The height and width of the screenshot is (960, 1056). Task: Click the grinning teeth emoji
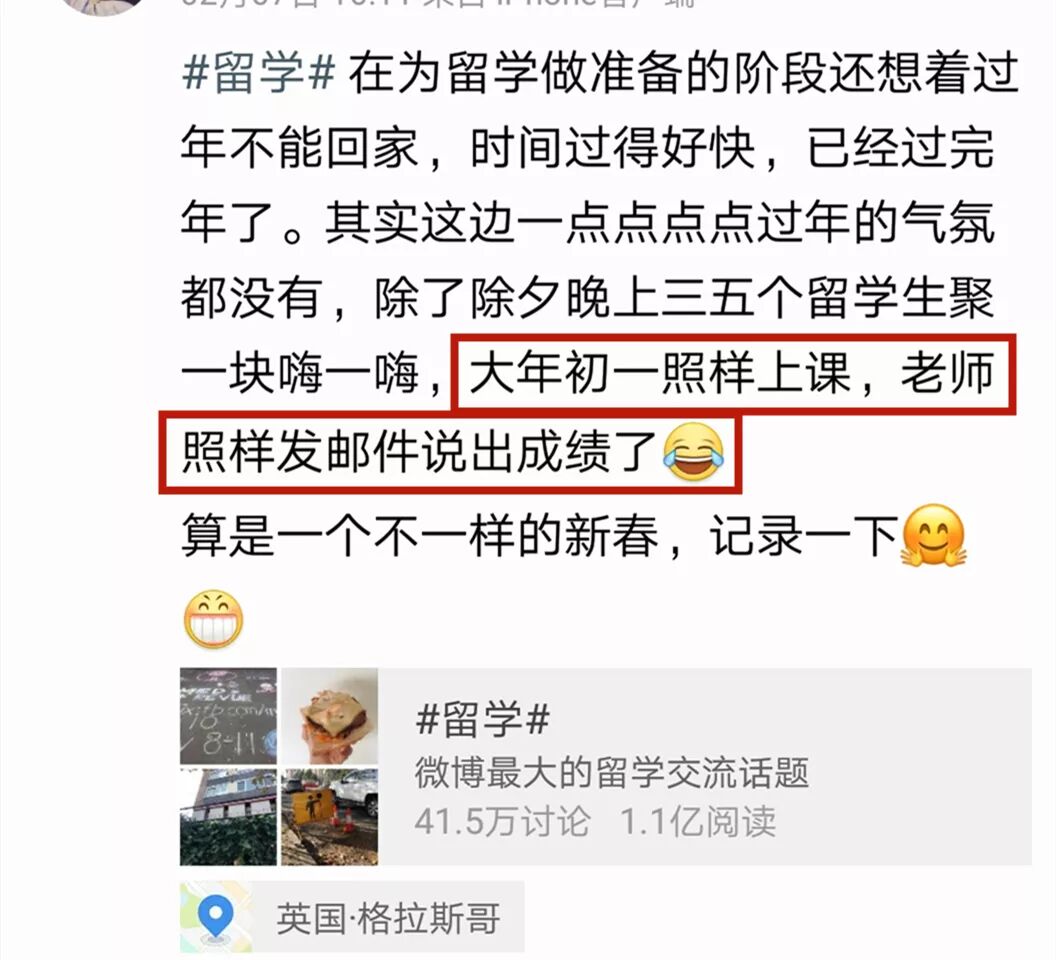(213, 619)
